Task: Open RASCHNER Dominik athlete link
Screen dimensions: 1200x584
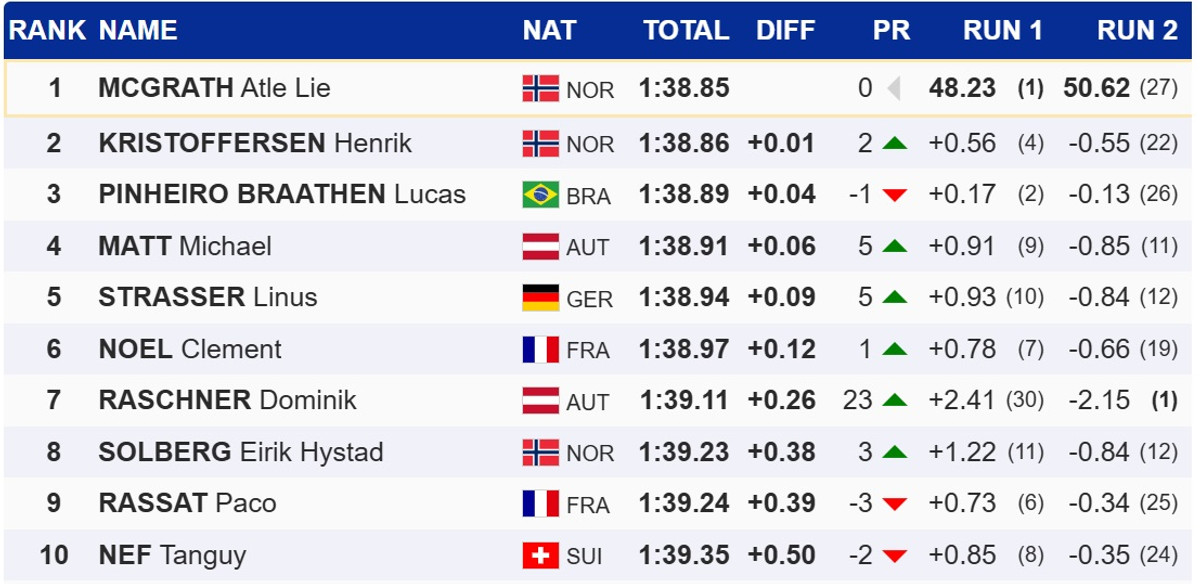Action: [227, 401]
